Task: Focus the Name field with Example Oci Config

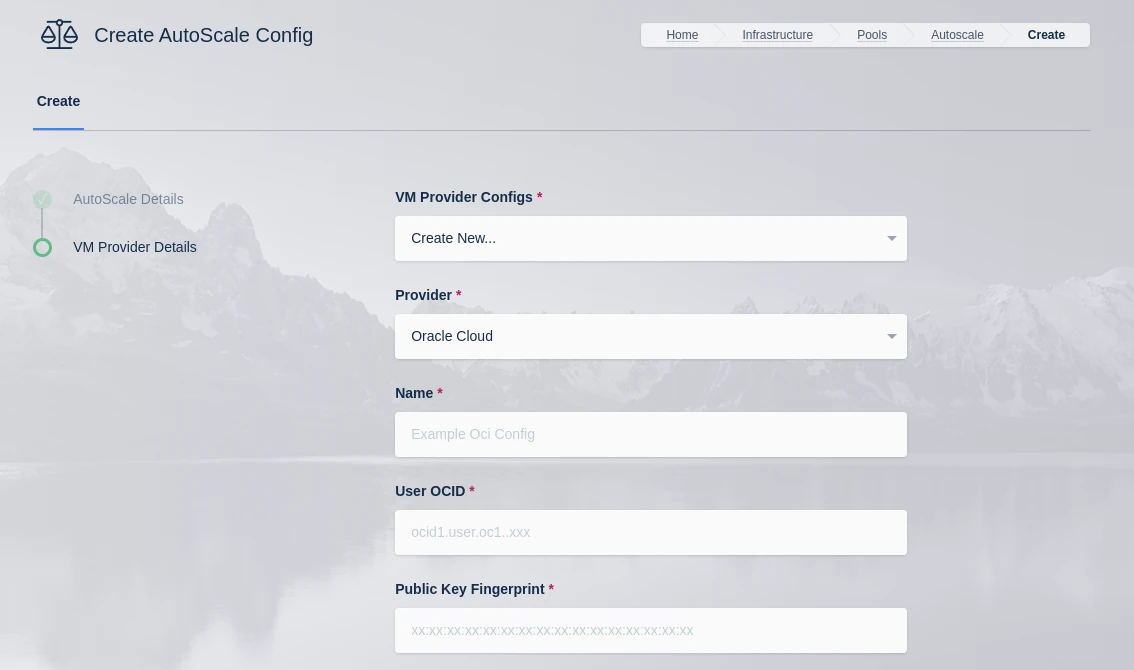Action: (650, 435)
